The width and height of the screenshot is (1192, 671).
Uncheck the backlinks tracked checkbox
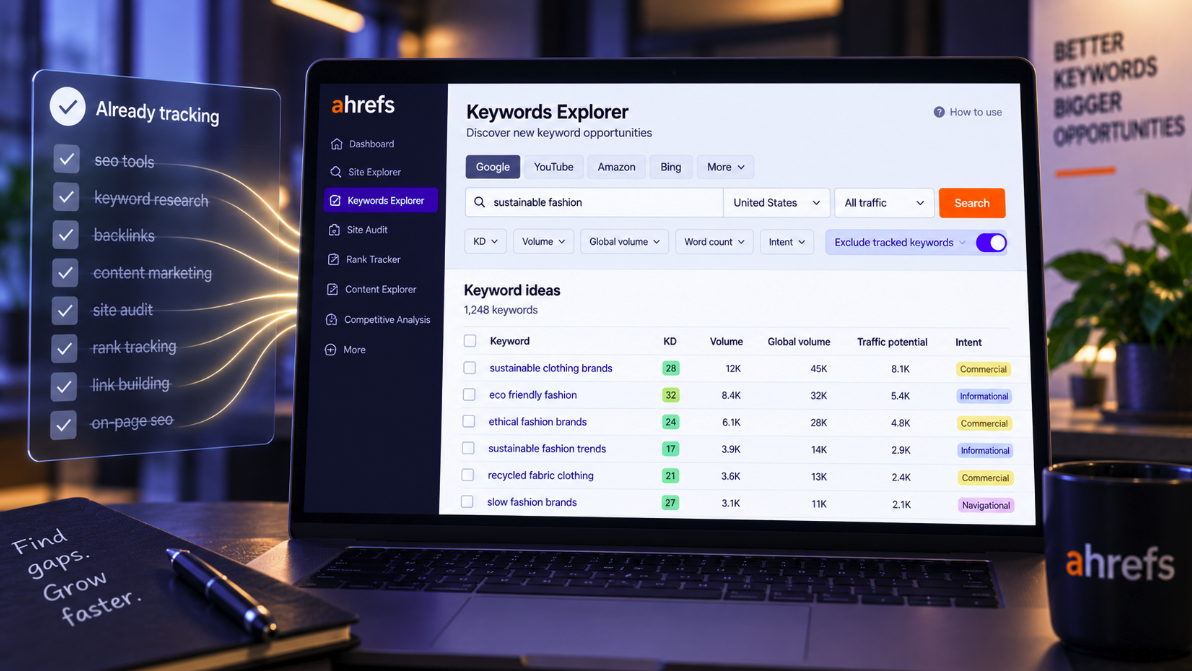click(x=65, y=234)
